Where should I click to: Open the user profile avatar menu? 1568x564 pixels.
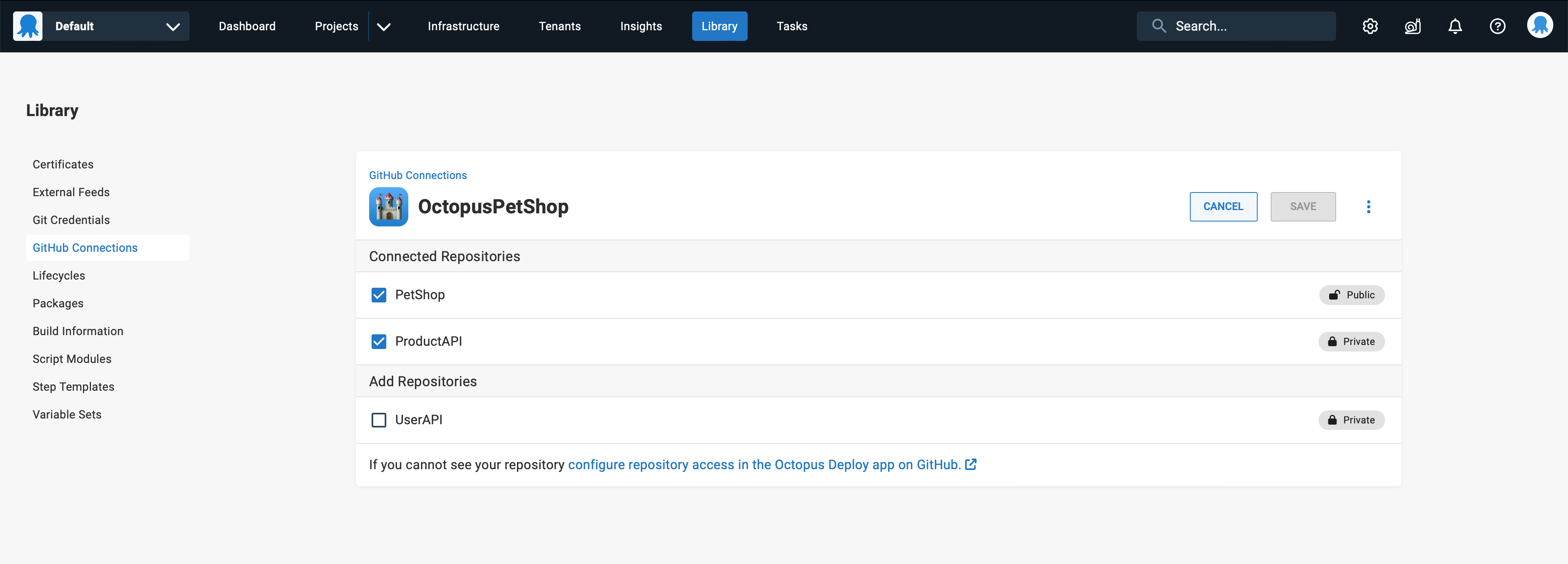point(1540,26)
